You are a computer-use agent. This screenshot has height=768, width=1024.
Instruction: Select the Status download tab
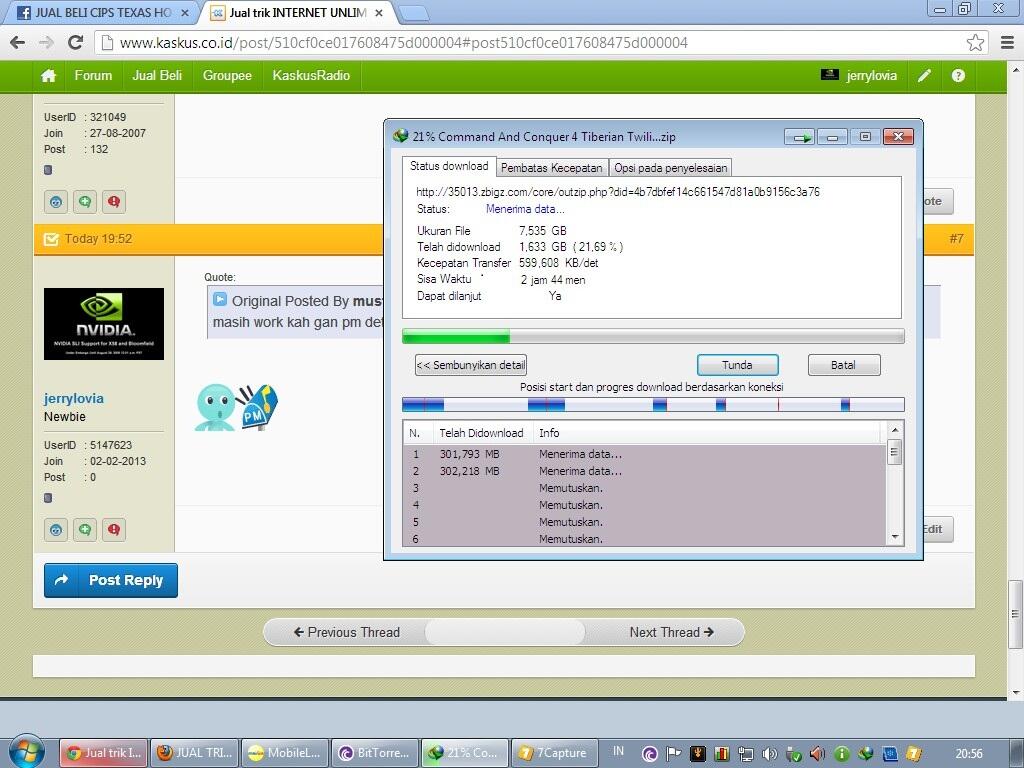point(449,167)
